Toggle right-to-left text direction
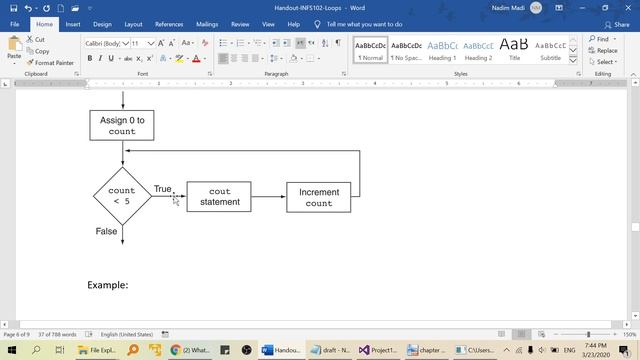 (x=311, y=43)
